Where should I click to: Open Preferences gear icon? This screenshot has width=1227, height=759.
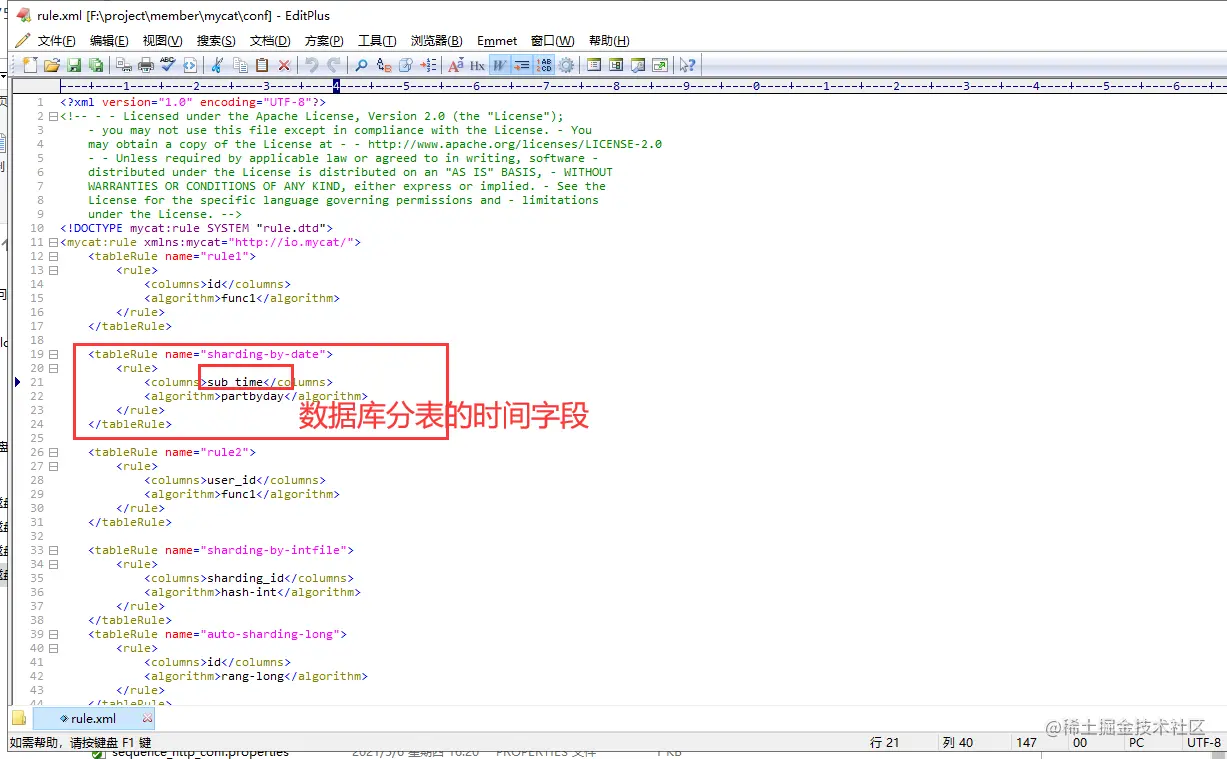(566, 65)
